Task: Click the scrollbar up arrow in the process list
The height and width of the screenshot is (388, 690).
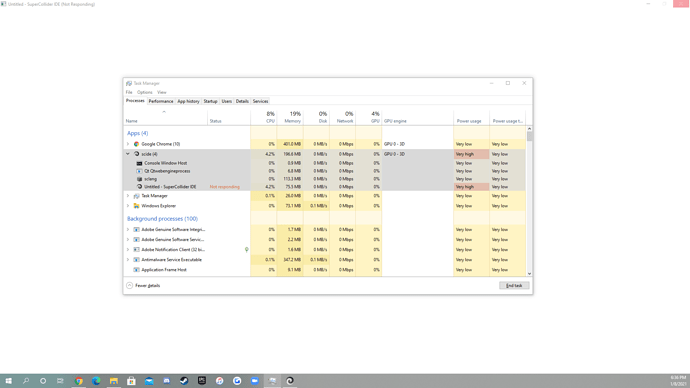Action: [529, 128]
